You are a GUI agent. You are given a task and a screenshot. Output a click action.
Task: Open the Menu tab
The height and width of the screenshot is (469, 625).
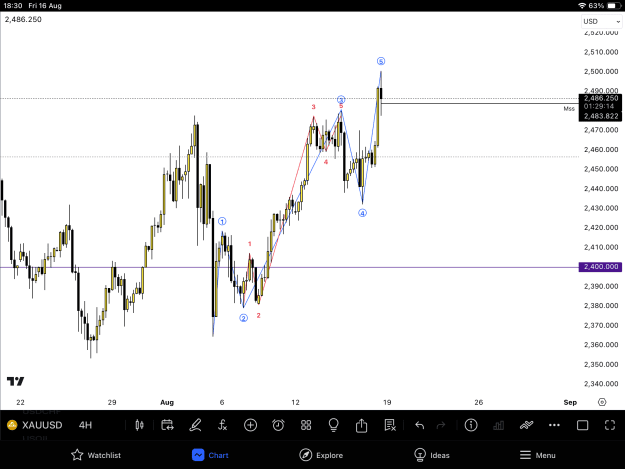coord(538,455)
